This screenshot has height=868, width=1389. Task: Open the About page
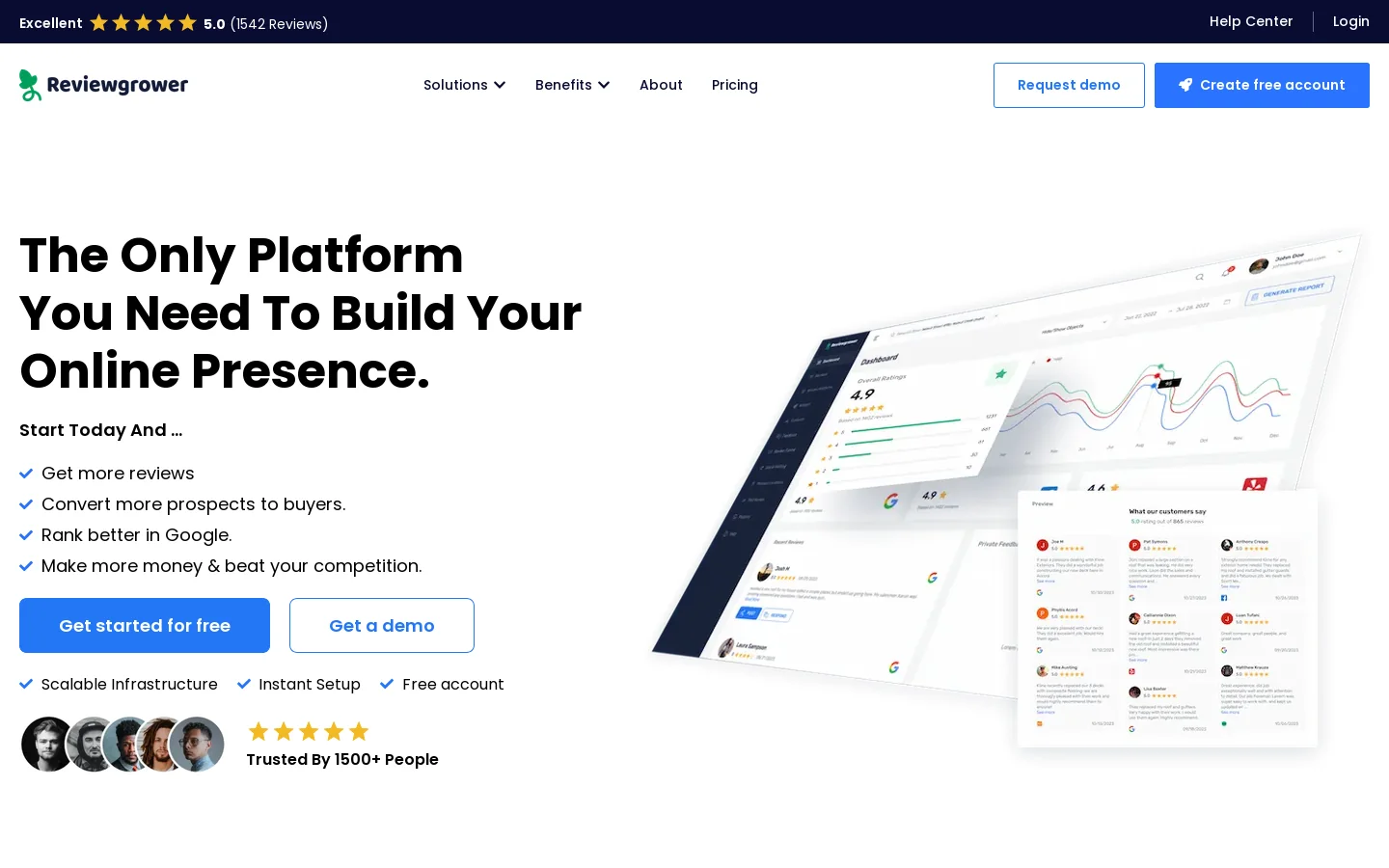coord(661,85)
